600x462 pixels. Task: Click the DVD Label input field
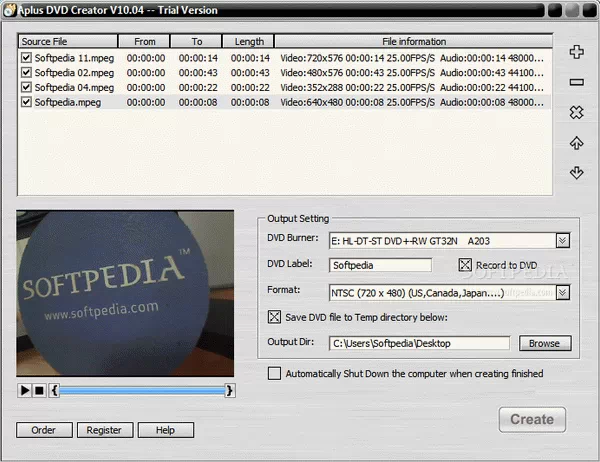point(380,265)
